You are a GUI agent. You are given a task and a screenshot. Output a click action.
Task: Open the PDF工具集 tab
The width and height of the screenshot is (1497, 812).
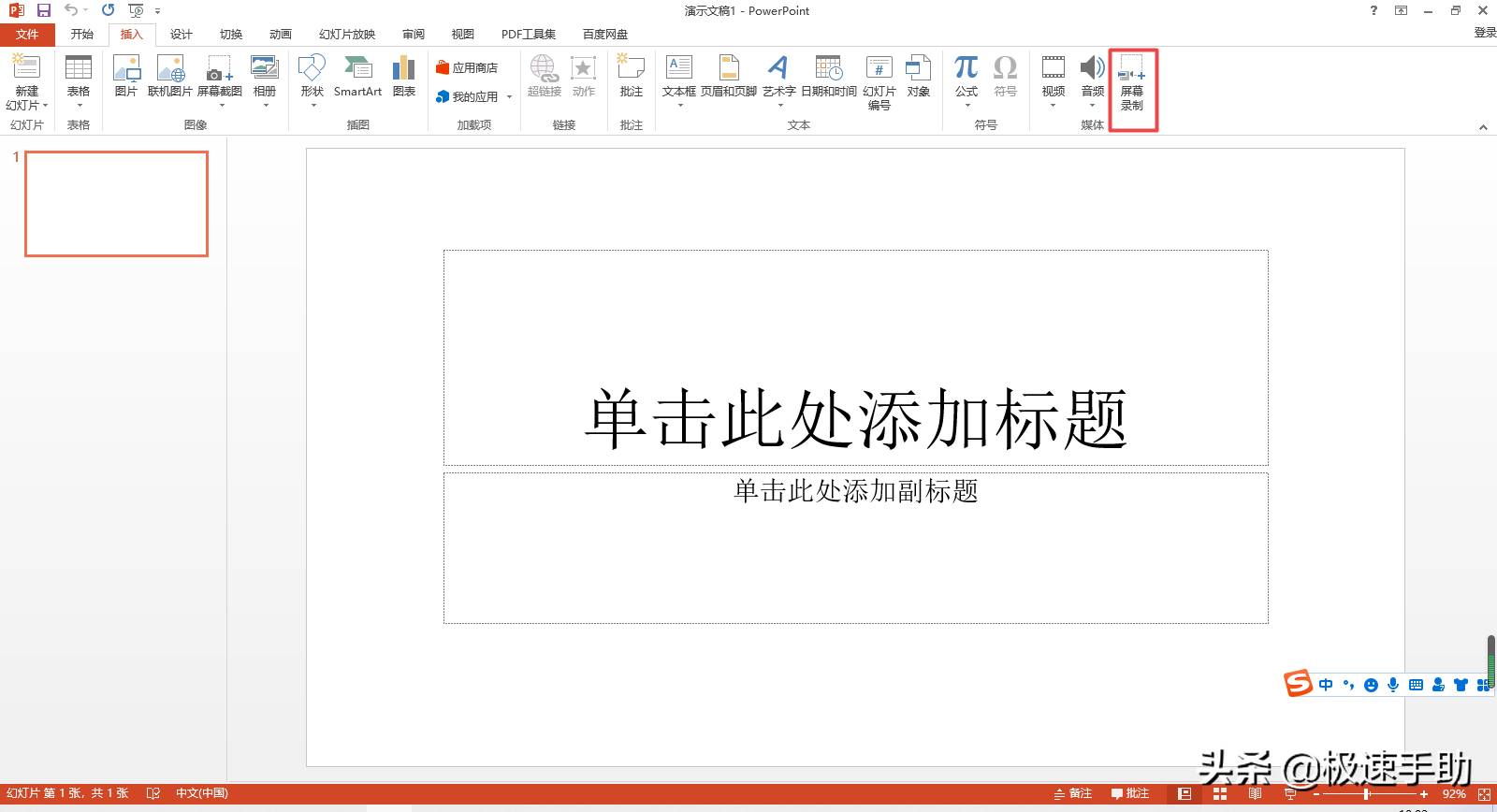click(x=529, y=35)
